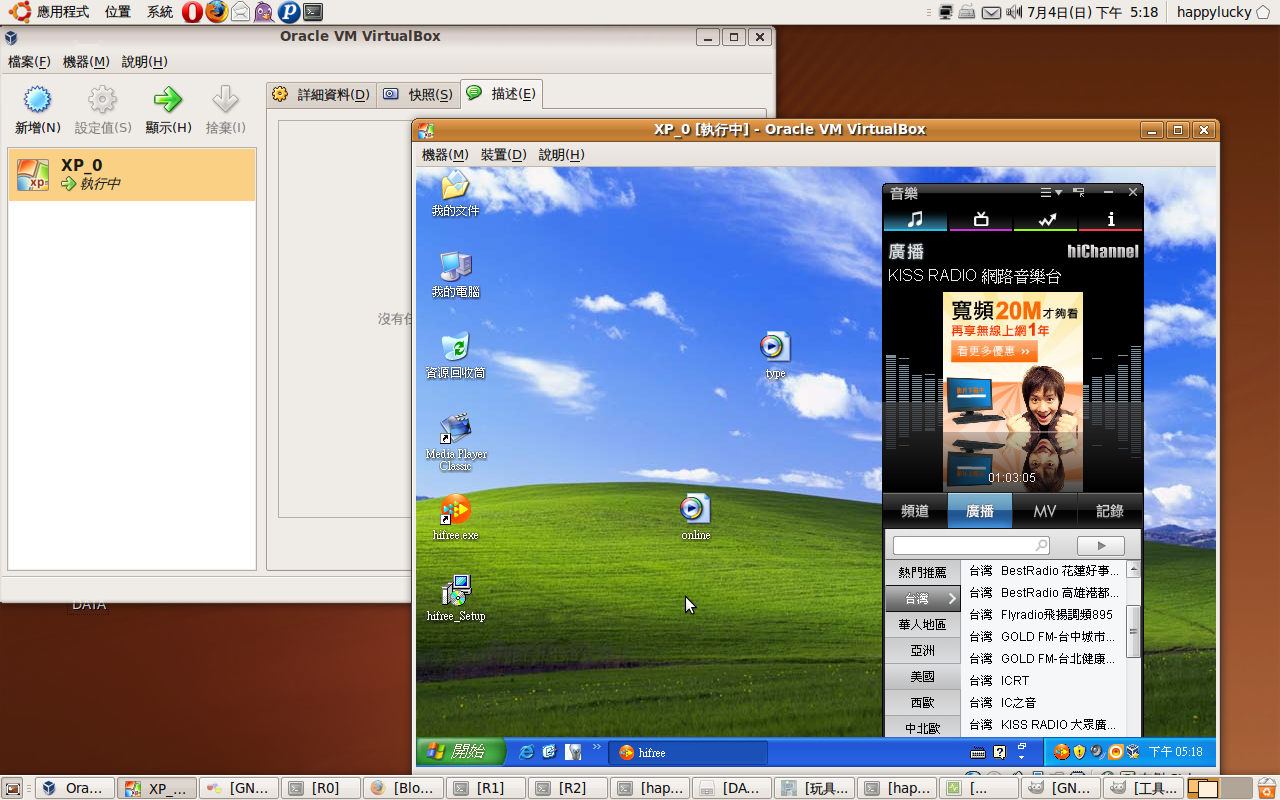
Task: Click the station list scroll-up arrow
Action: (x=1133, y=569)
